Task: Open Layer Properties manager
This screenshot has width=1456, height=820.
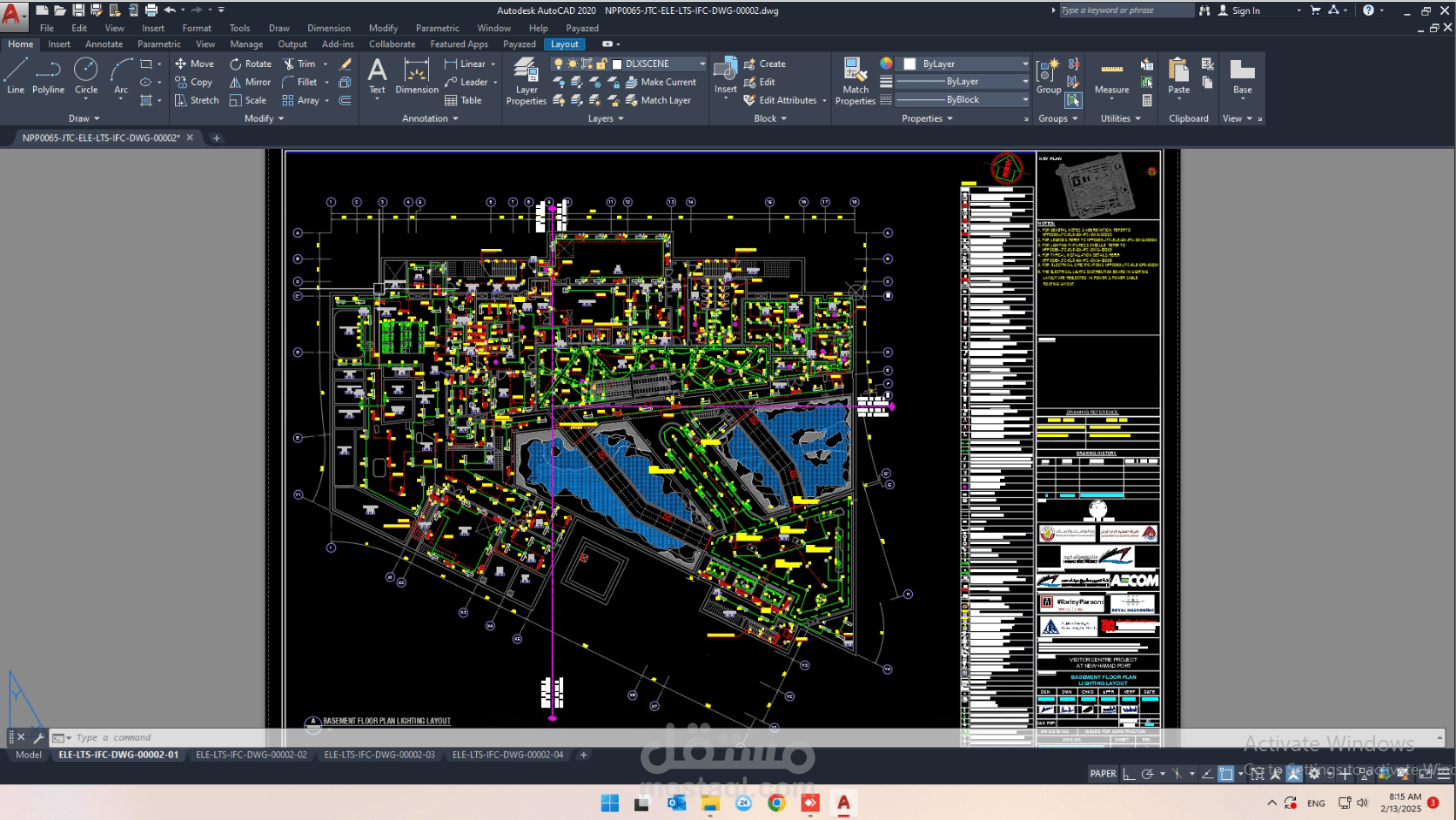Action: pyautogui.click(x=526, y=81)
